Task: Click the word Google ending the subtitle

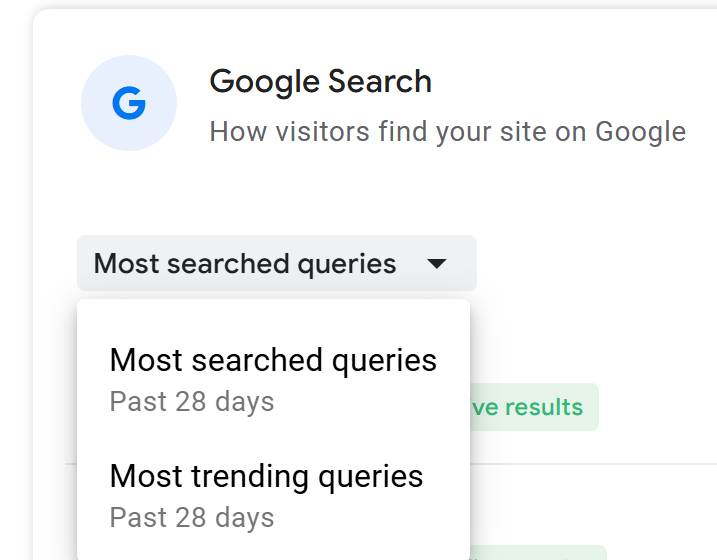Action: pos(640,131)
